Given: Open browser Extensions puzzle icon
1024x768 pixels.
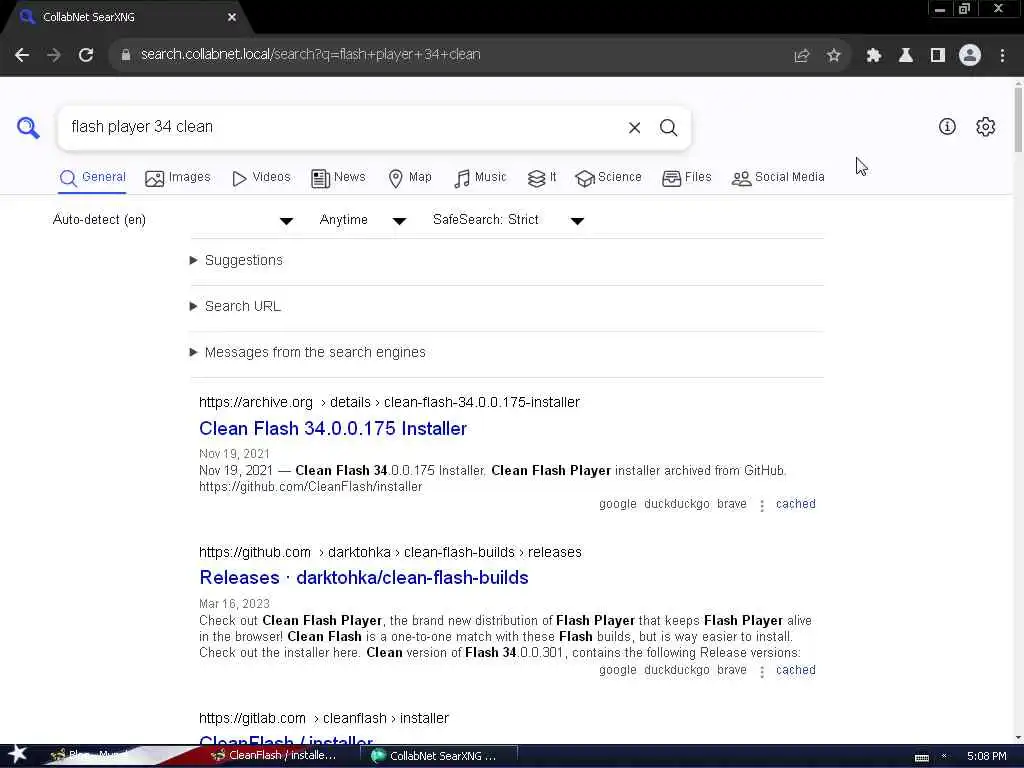Looking at the screenshot, I should click(873, 56).
